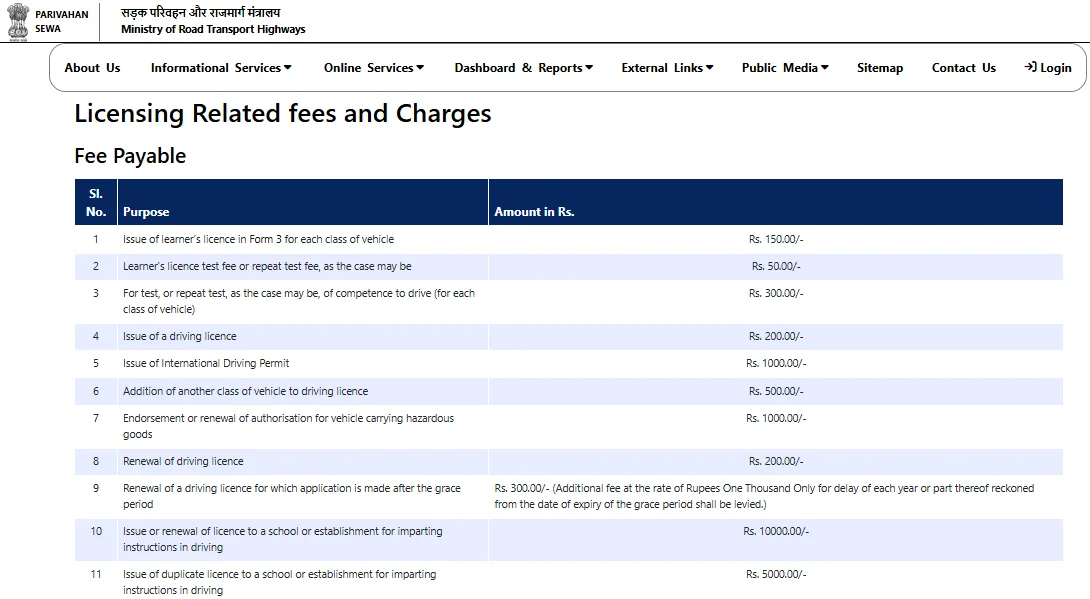Expand the Dashboard & Reports dropdown
This screenshot has width=1090, height=599.
tap(524, 68)
